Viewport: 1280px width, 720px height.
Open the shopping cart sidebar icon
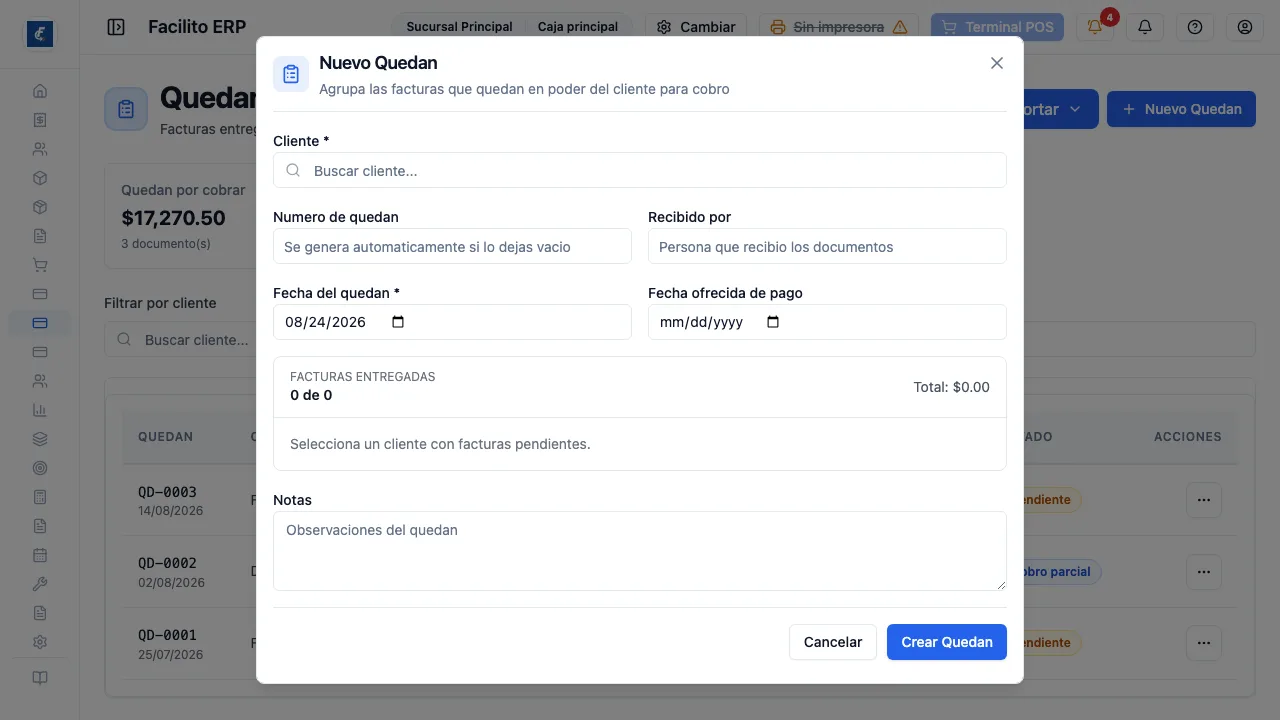click(x=40, y=265)
